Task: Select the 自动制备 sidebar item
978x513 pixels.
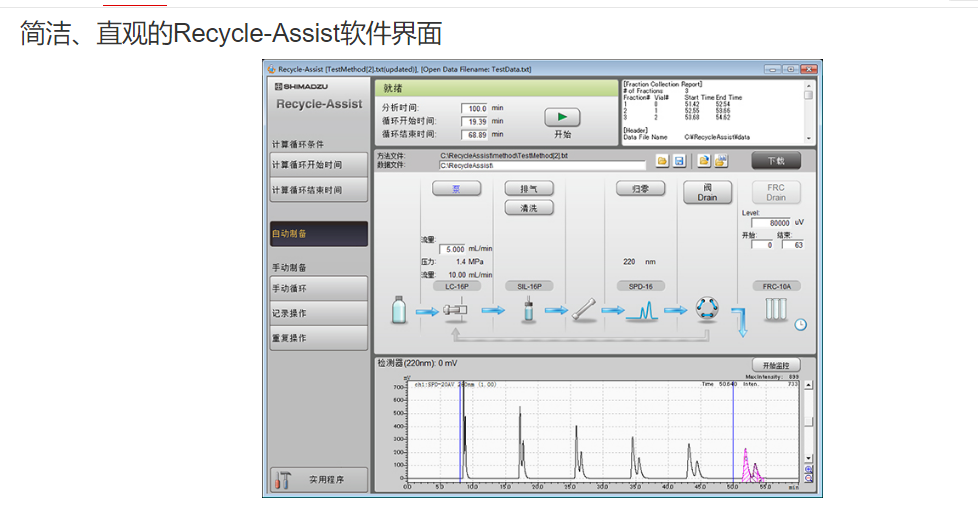Action: tap(319, 233)
